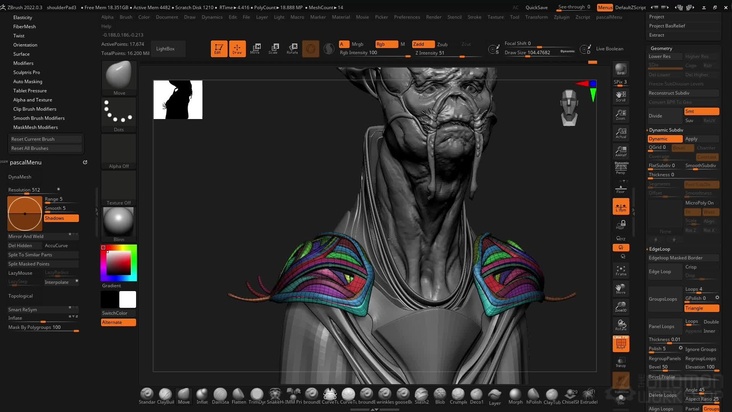Image resolution: width=732 pixels, height=412 pixels.
Task: Adjust the Draw Size slider
Action: tap(540, 53)
